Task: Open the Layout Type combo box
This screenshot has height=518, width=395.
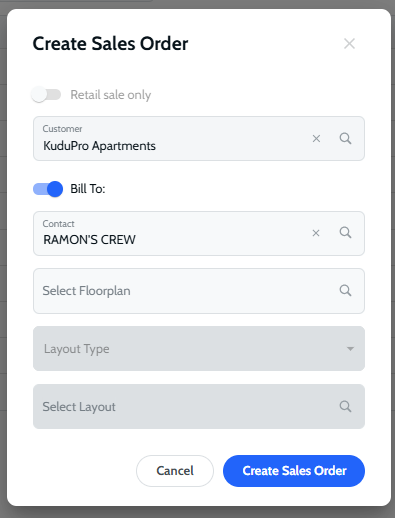Action: [199, 348]
